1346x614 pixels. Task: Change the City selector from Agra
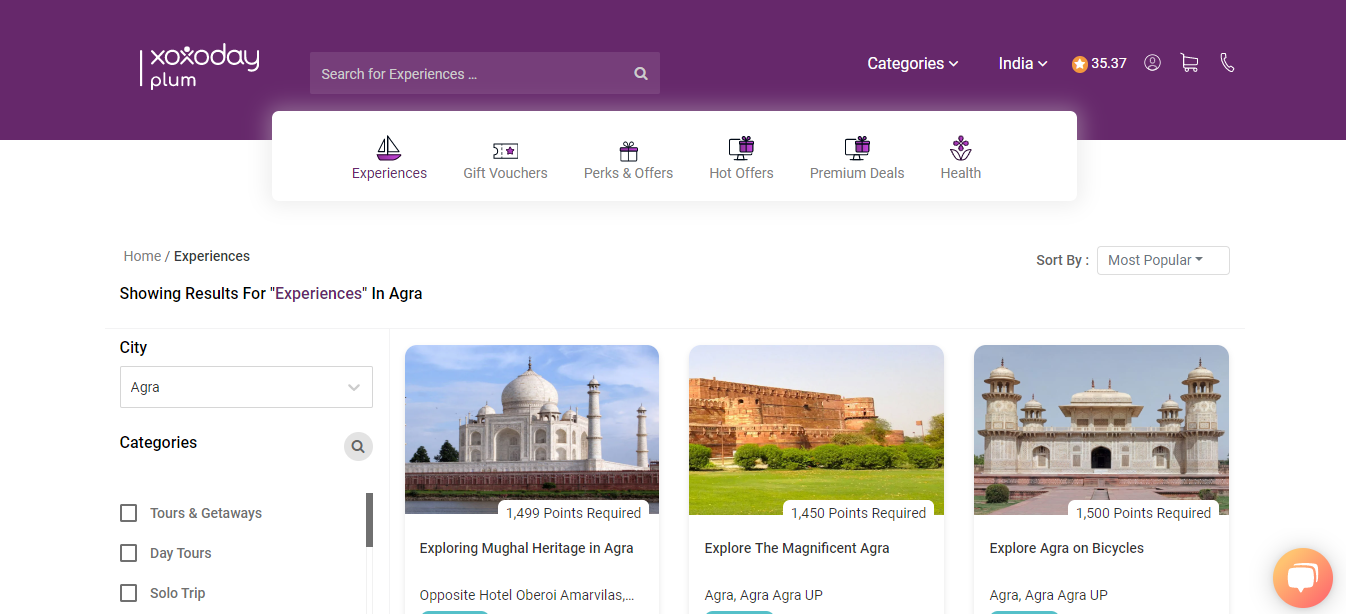tap(245, 387)
